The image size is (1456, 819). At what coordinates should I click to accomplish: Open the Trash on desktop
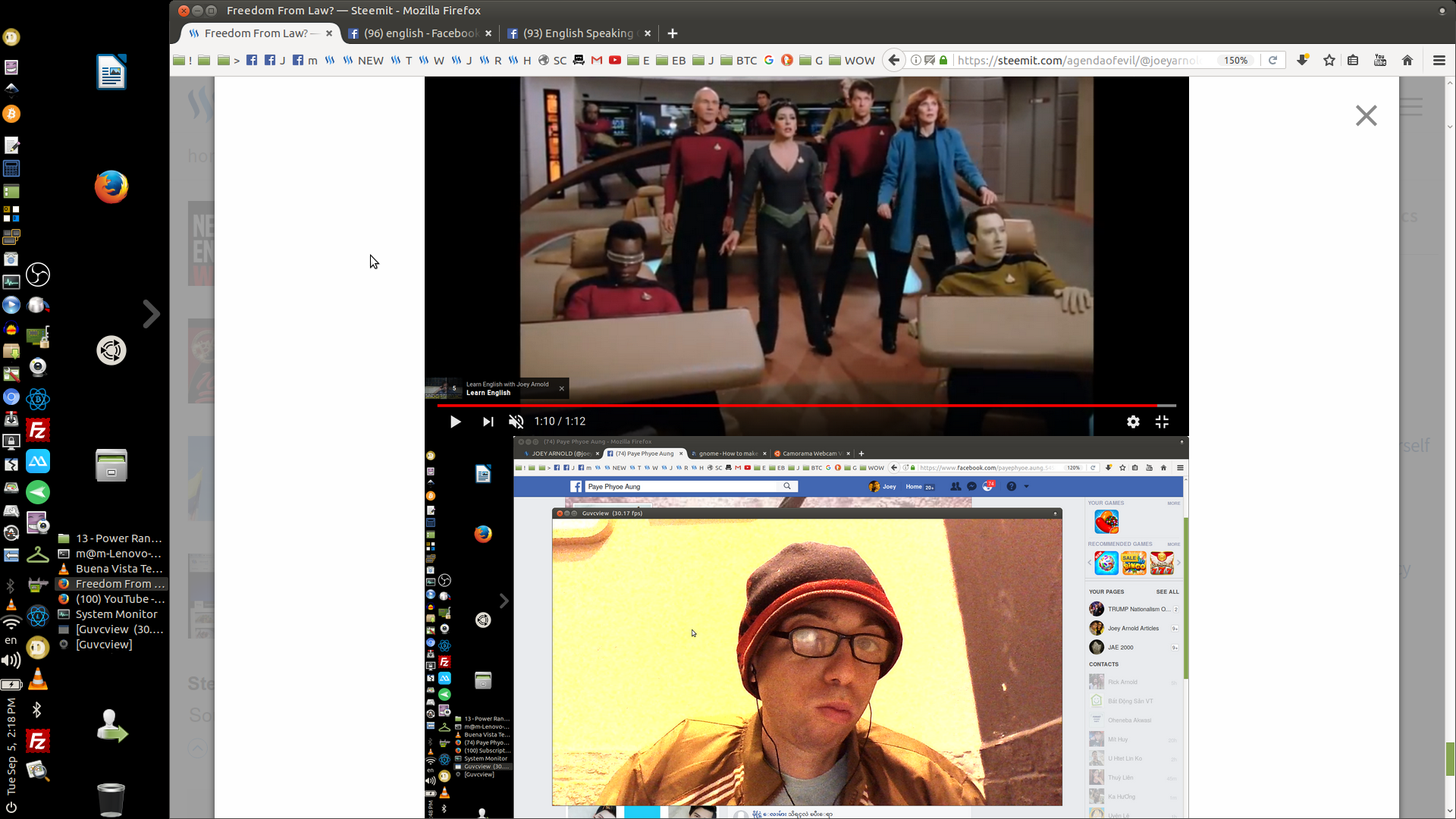pos(111,799)
